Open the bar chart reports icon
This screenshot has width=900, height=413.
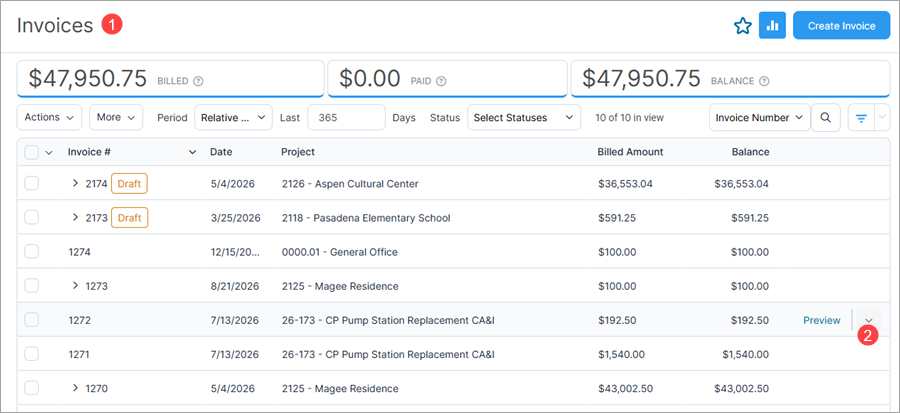point(772,25)
